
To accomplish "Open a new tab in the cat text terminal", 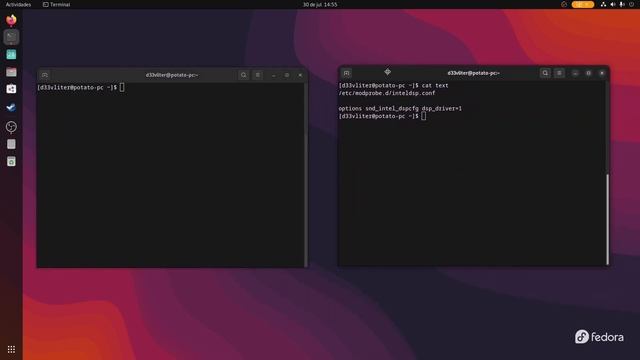I will coord(347,73).
